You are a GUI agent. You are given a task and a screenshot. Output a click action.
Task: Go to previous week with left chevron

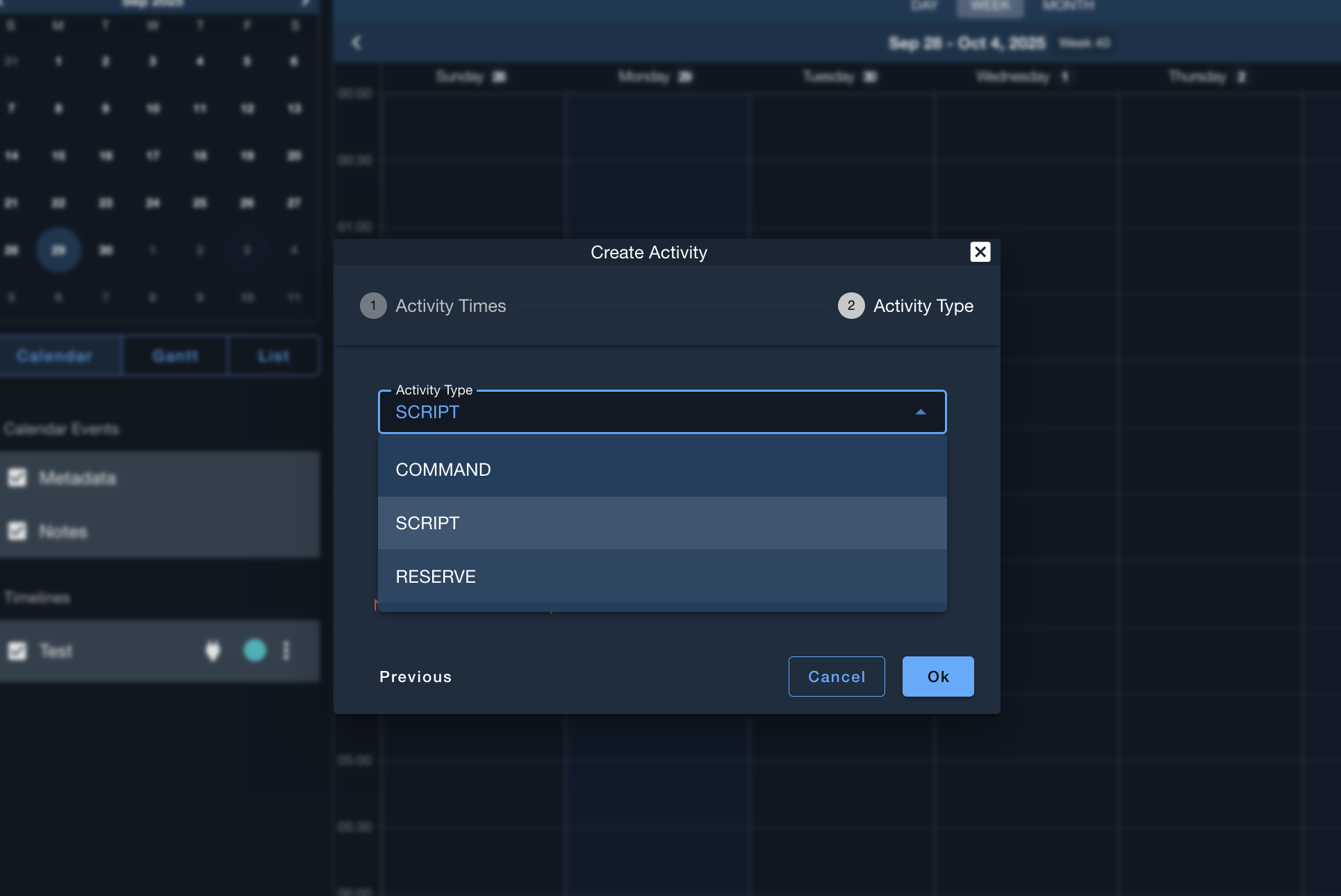point(356,43)
